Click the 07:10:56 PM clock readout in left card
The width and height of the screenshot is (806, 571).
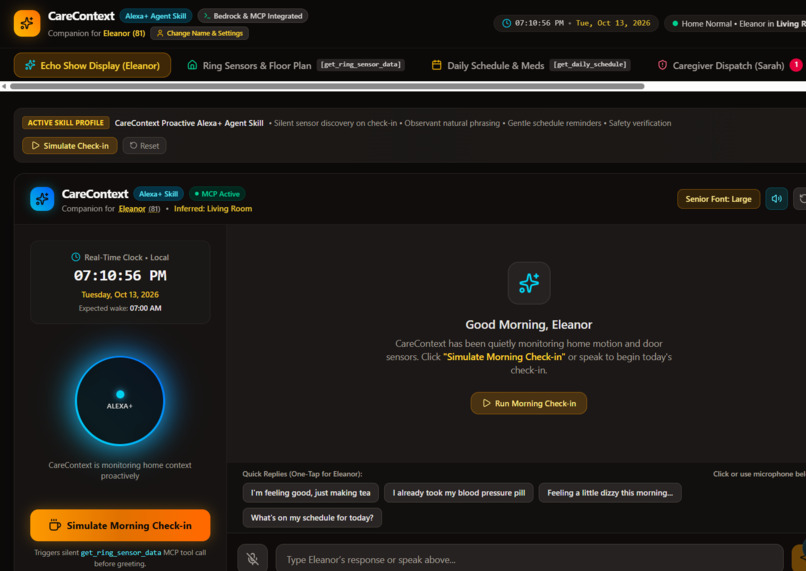click(120, 276)
